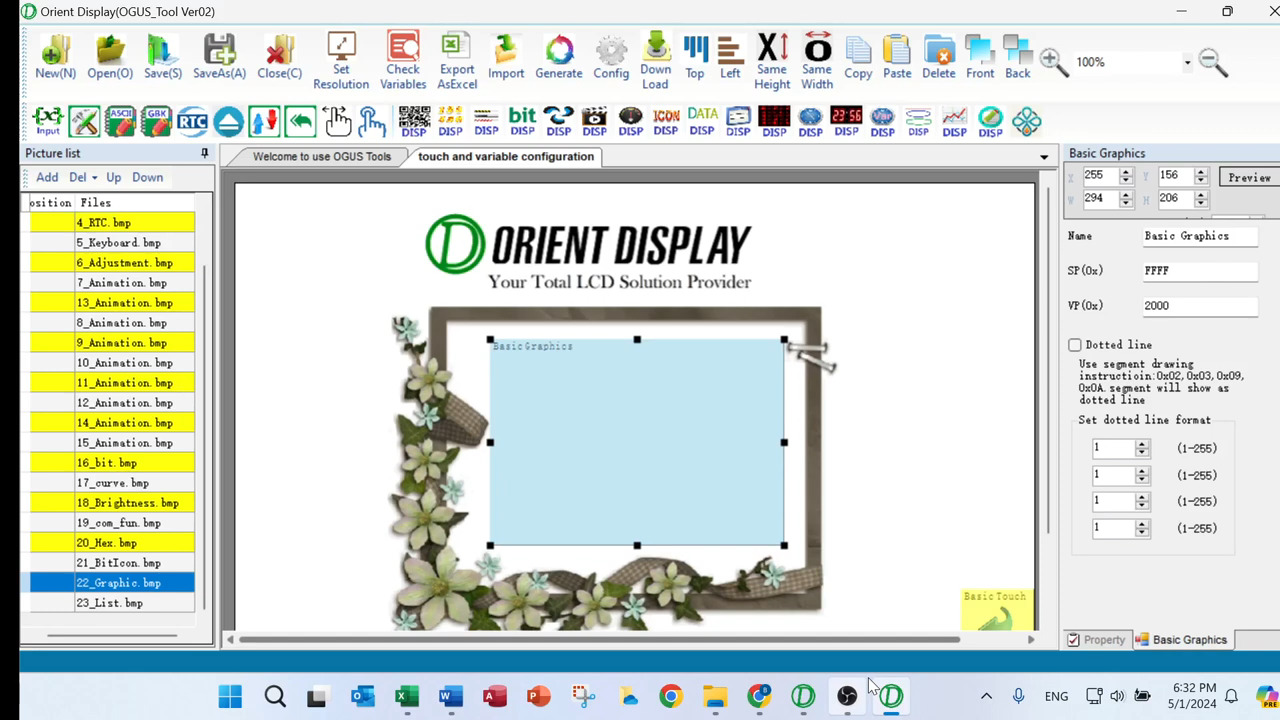Select the bit DISP tool

522,121
